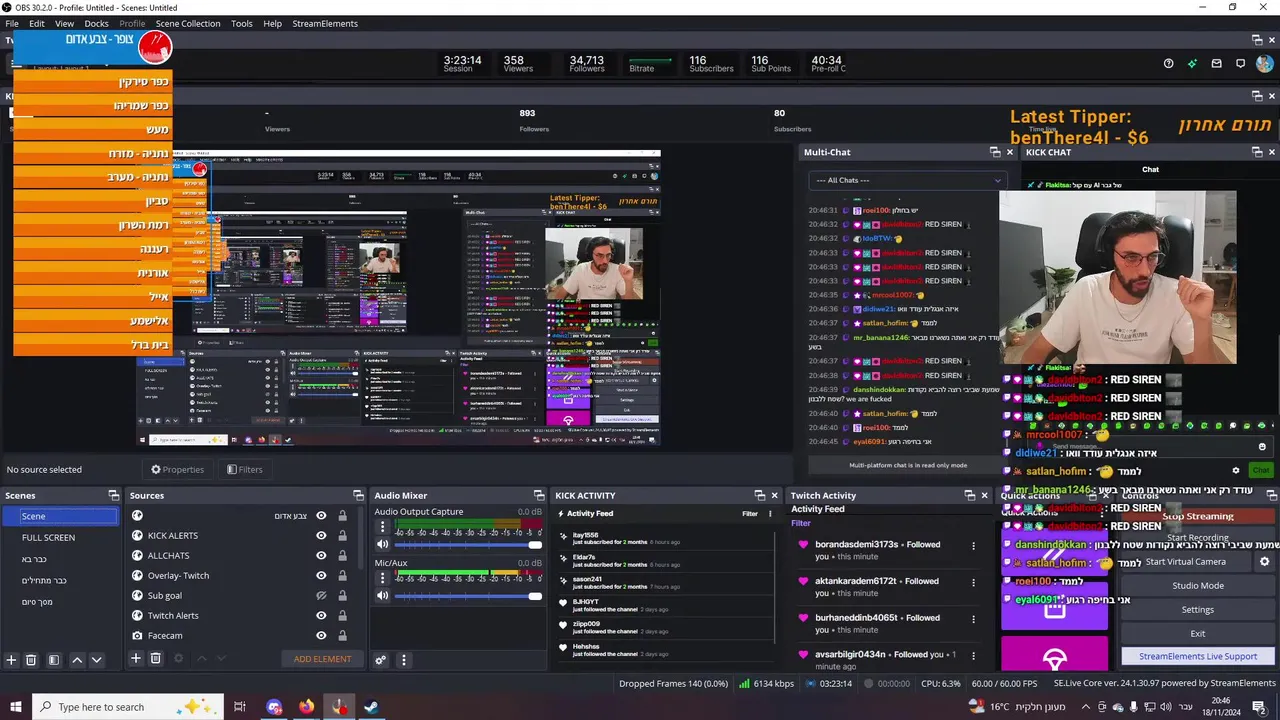Open source Filters button
This screenshot has width=1280, height=720.
pyautogui.click(x=245, y=469)
